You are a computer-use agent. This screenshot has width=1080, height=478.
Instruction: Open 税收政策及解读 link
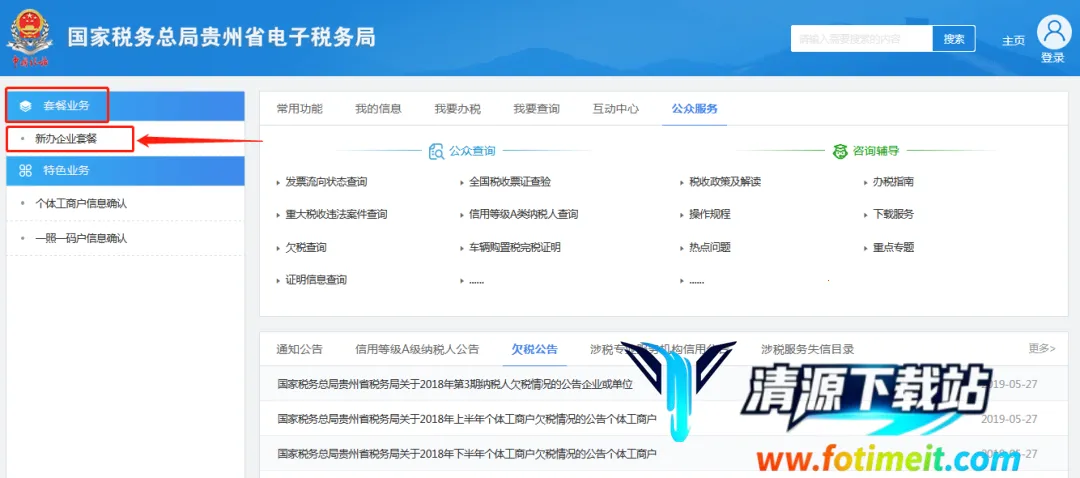coord(725,182)
